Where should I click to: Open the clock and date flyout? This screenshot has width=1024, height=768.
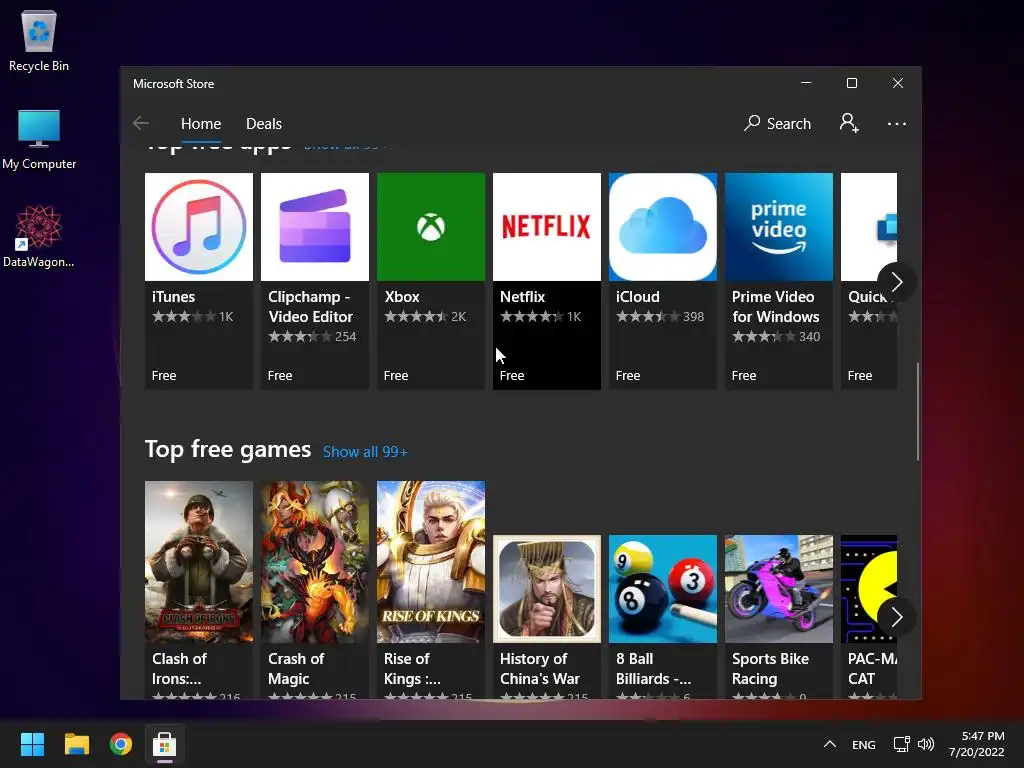[977, 744]
